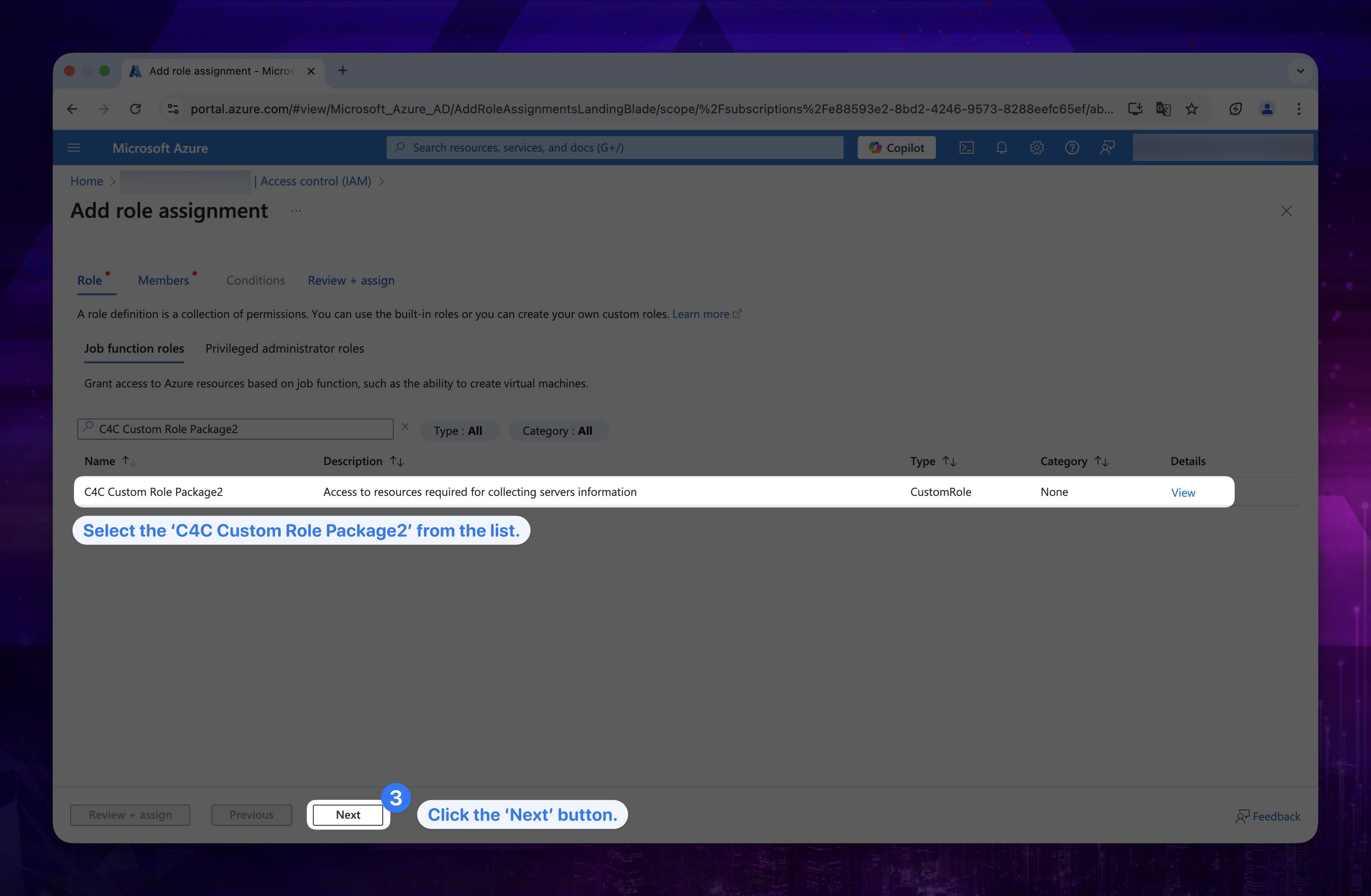Select the Privileged administrator roles tab
Screen dimensions: 1371x896
coord(285,348)
